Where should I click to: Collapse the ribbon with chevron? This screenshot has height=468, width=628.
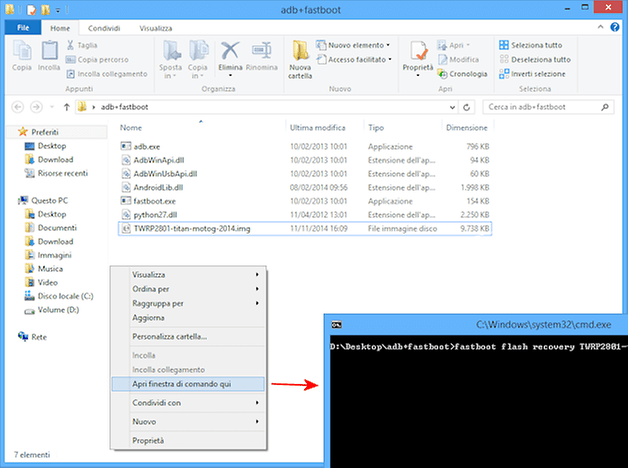[x=600, y=27]
